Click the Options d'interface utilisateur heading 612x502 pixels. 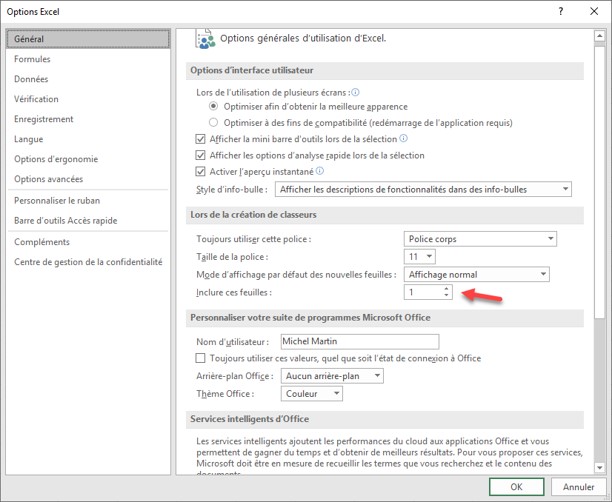(x=252, y=70)
